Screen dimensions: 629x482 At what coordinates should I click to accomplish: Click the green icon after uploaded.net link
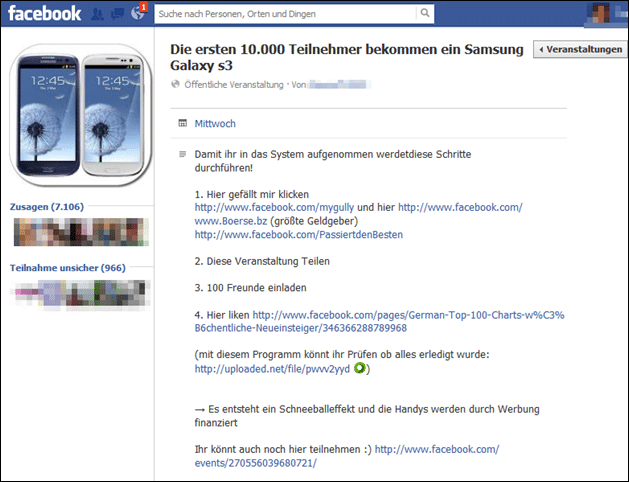359,368
